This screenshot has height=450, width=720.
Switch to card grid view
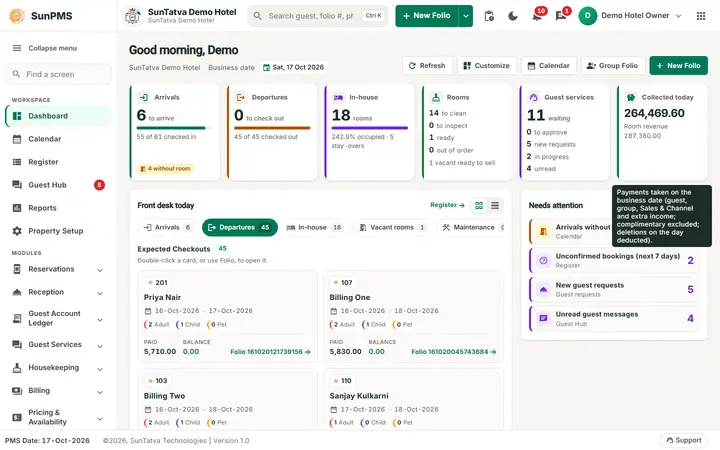[x=479, y=205]
